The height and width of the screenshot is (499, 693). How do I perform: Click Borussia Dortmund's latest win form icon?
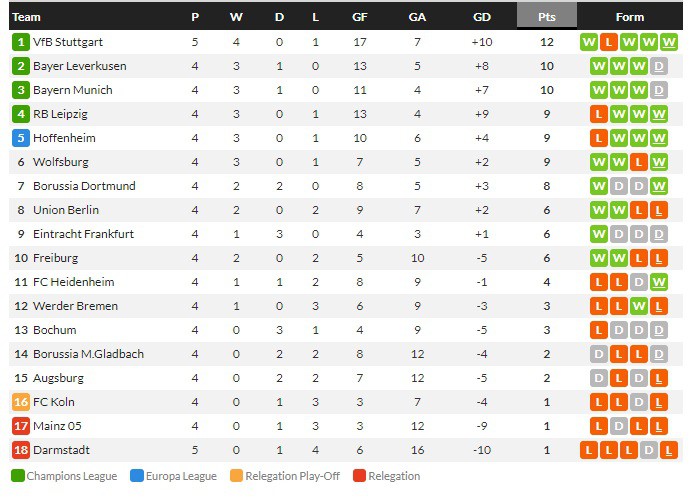659,186
